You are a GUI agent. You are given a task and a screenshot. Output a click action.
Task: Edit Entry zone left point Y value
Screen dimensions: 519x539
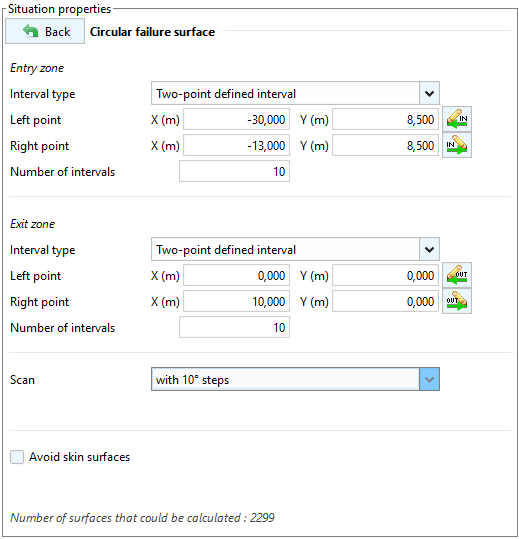coord(385,119)
